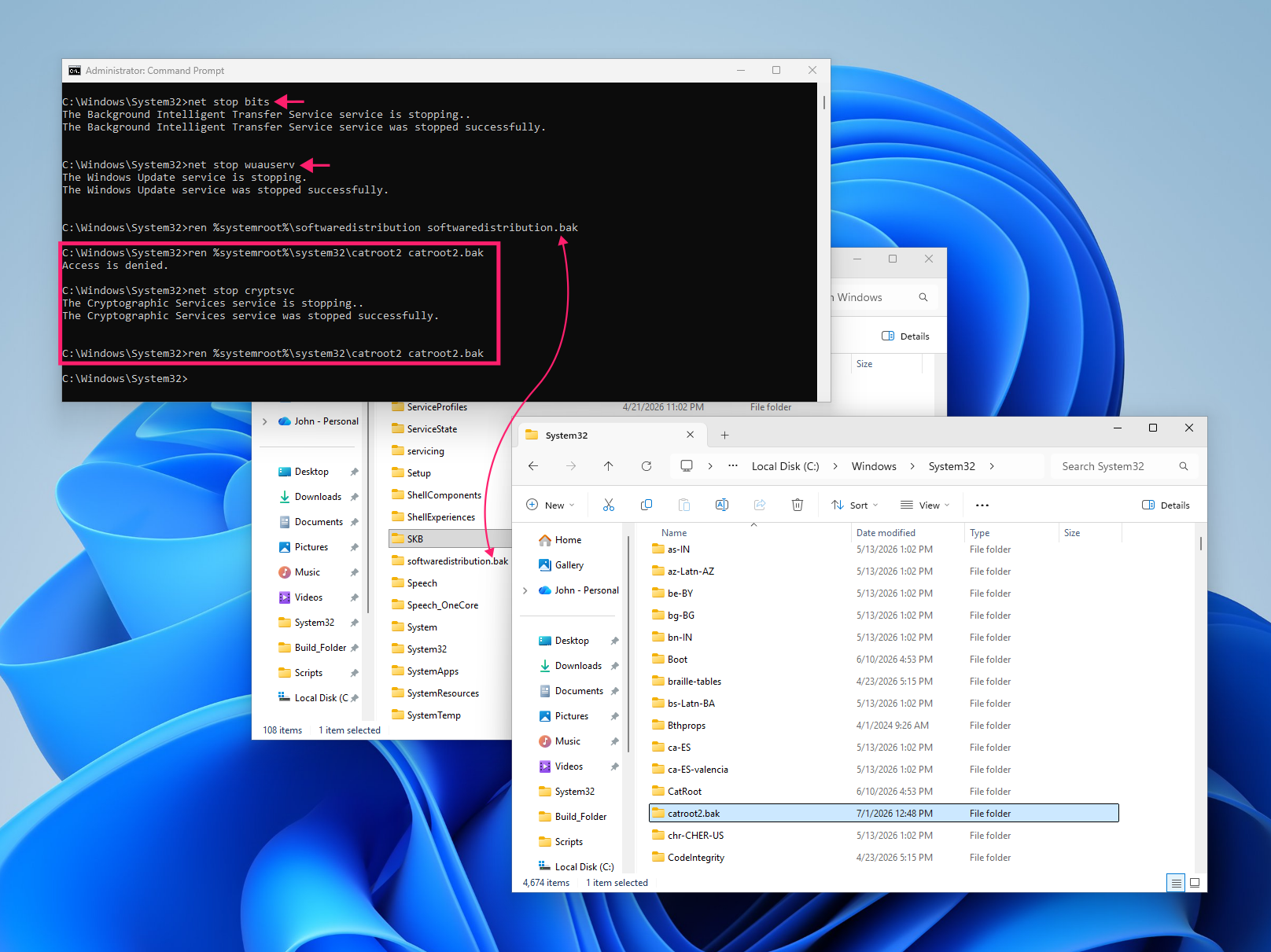Click the Copy icon in System32 toolbar
This screenshot has width=1271, height=952.
pos(647,505)
